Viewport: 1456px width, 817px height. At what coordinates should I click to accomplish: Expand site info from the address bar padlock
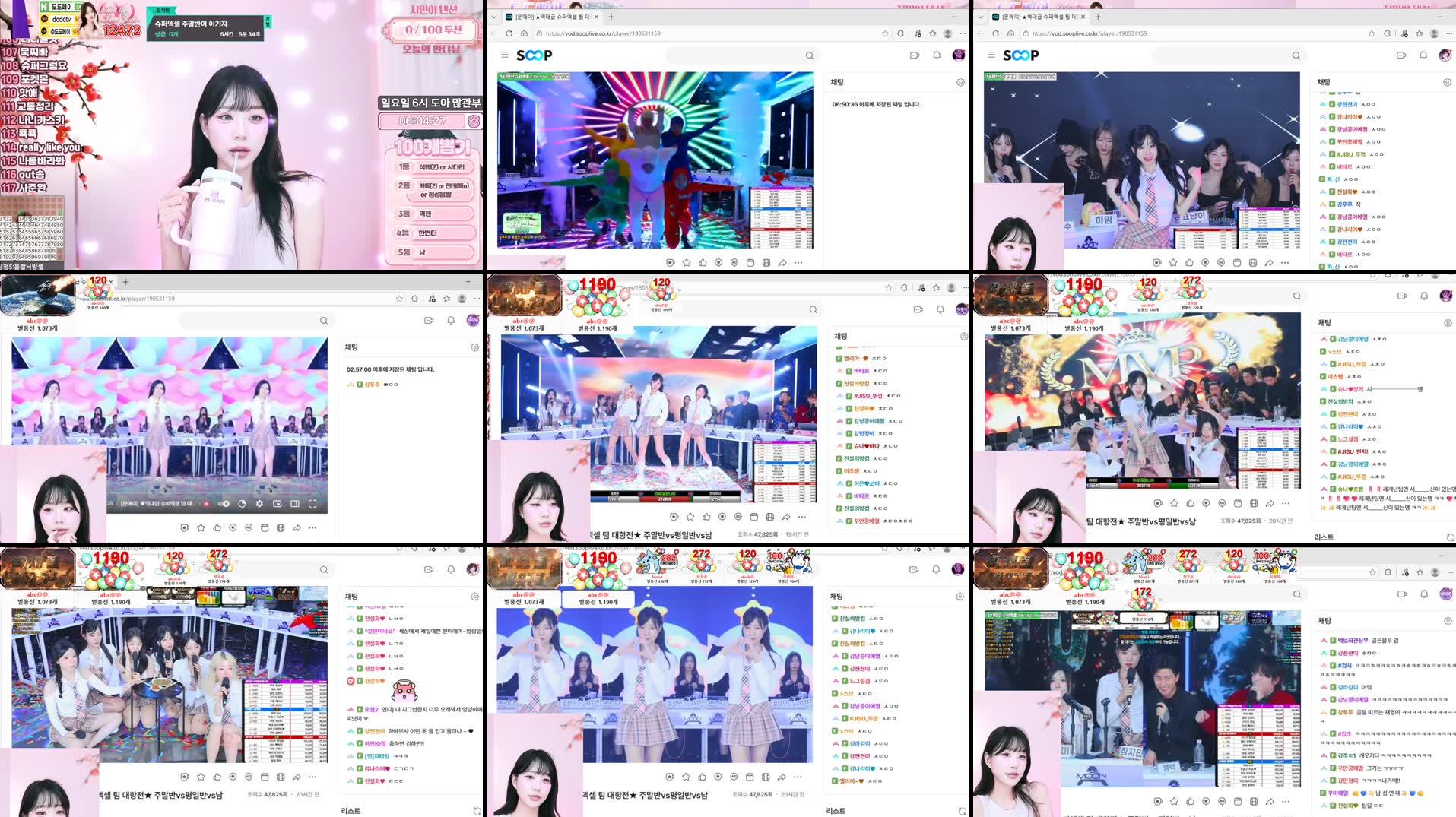tap(540, 33)
